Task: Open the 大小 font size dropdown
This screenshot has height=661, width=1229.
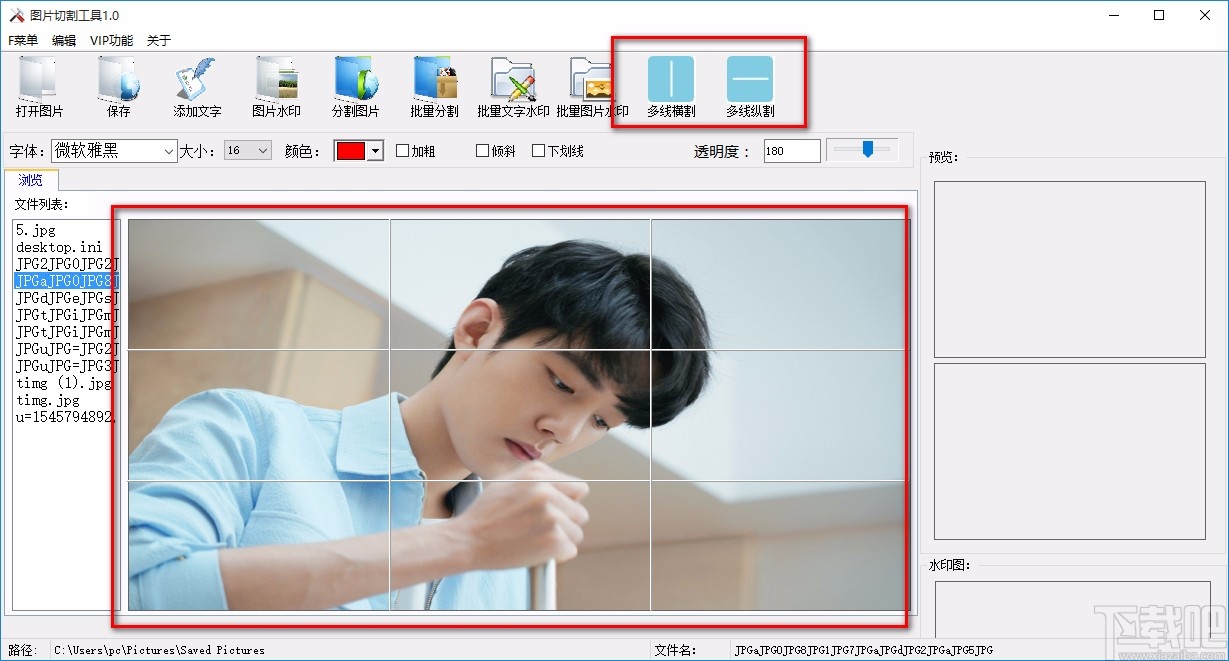Action: click(x=263, y=150)
